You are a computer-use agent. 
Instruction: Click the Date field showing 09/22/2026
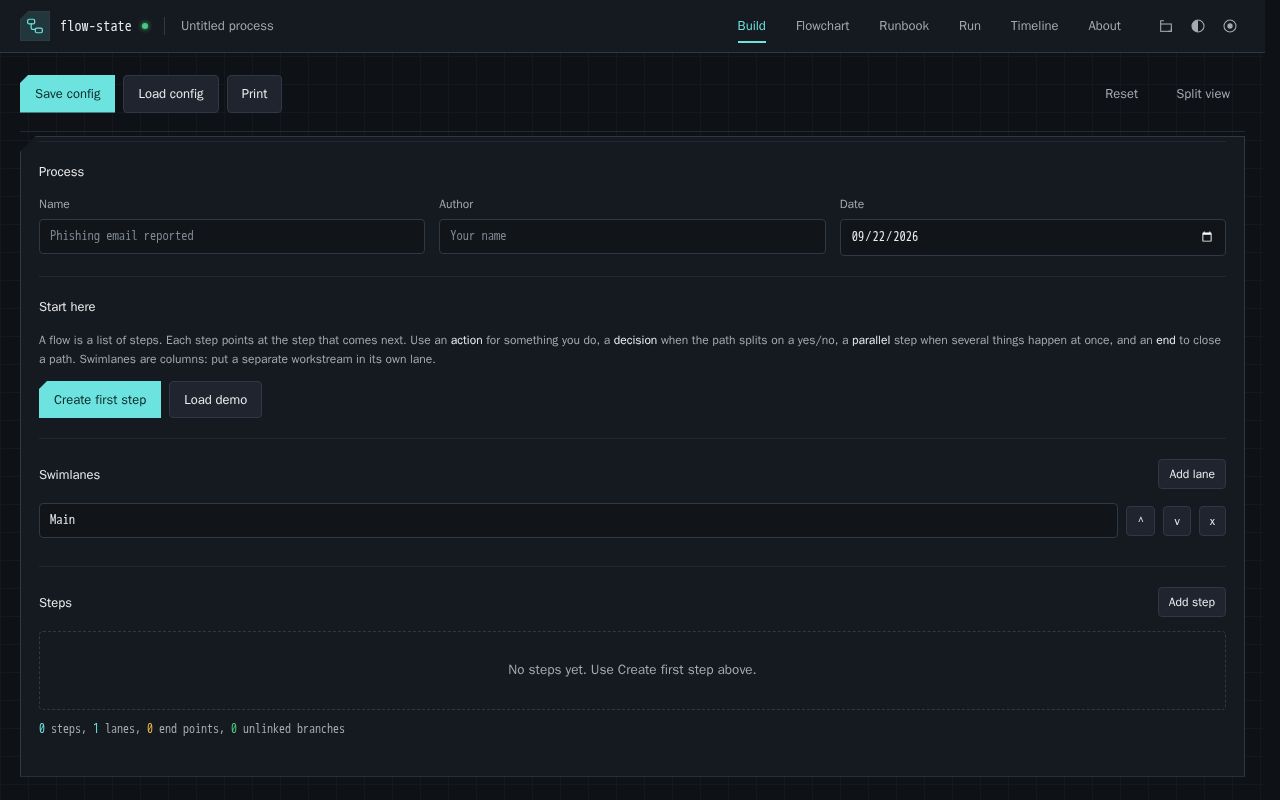[x=1032, y=237]
